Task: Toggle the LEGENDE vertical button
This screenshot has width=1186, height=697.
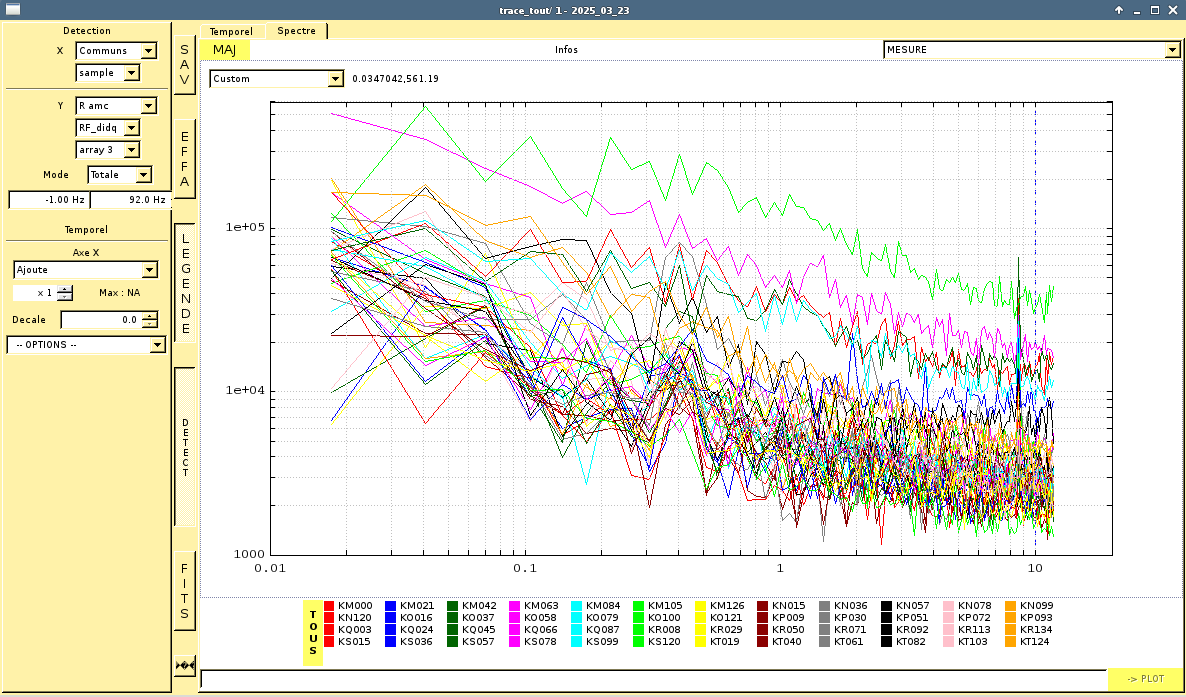Action: pos(185,283)
